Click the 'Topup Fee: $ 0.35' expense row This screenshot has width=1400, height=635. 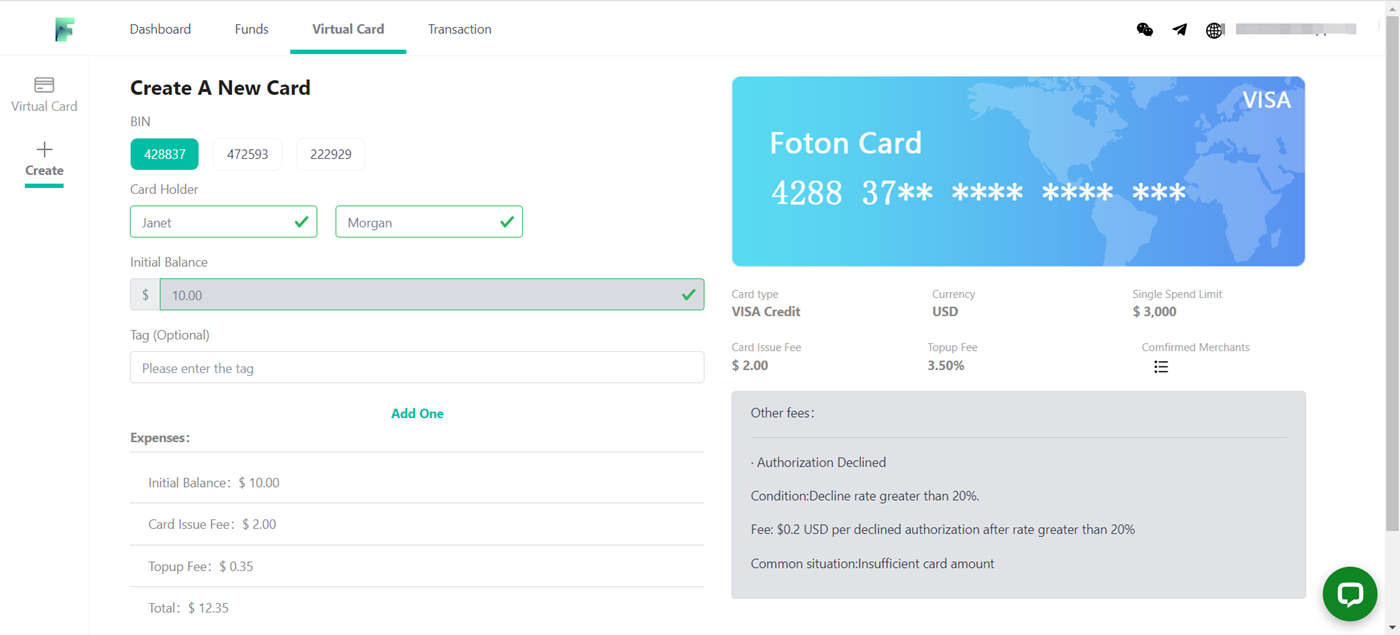417,566
